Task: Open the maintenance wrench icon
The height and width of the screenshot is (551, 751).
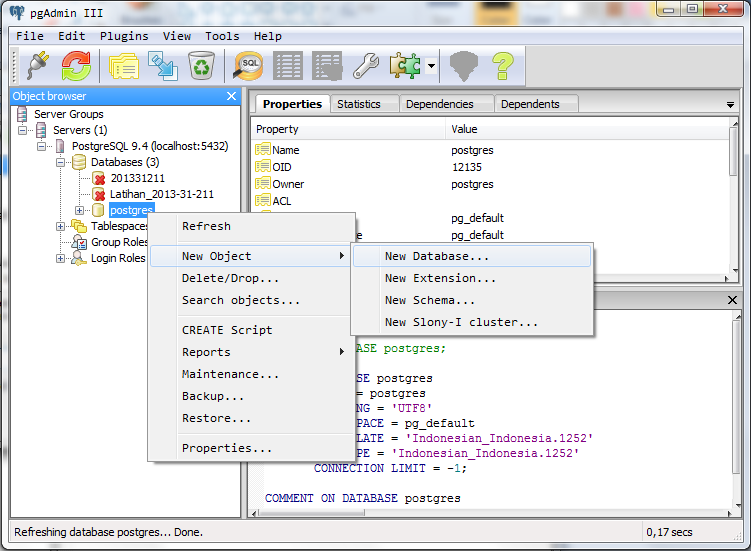Action: [x=366, y=66]
